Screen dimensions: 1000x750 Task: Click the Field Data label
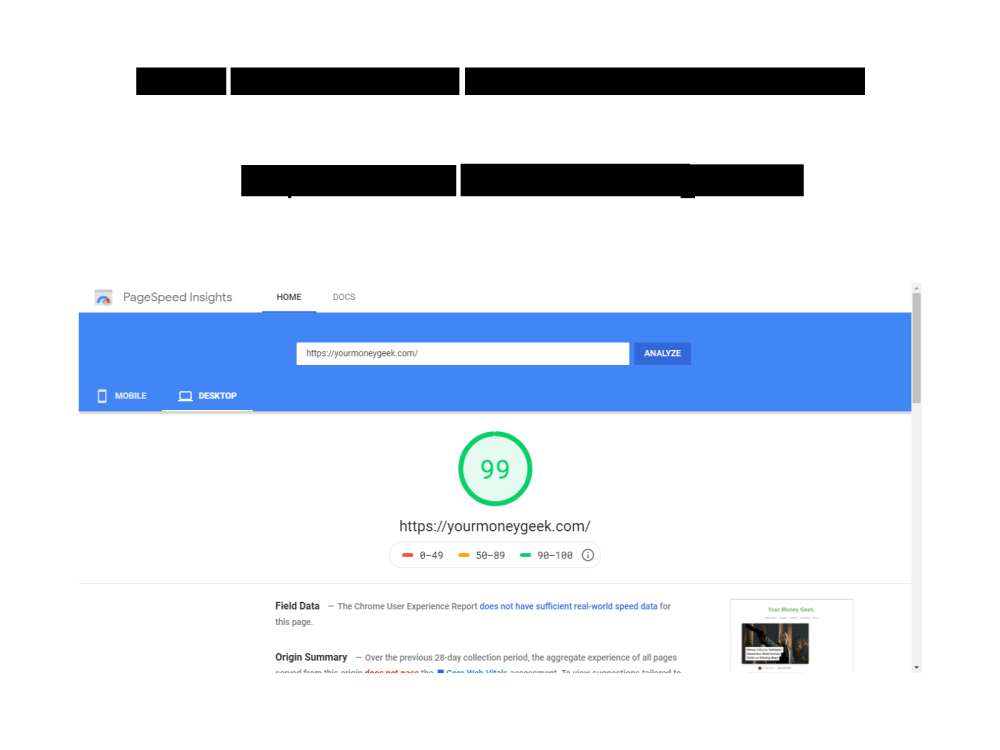click(x=297, y=606)
